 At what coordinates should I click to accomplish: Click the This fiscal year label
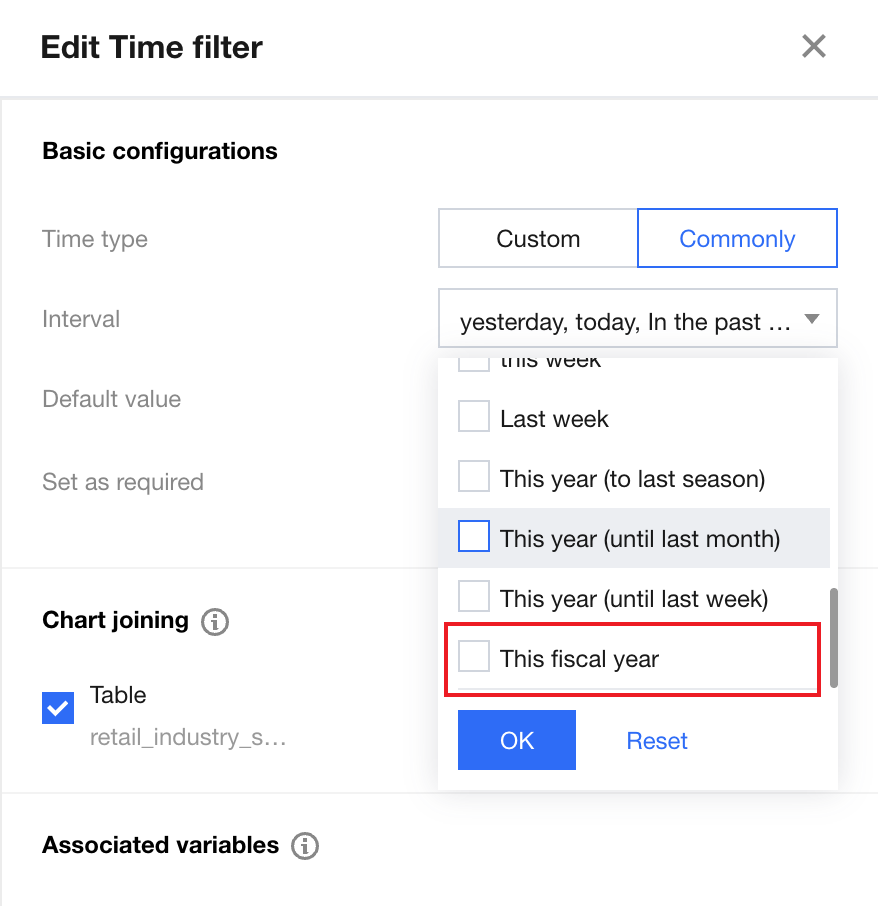[x=579, y=659]
